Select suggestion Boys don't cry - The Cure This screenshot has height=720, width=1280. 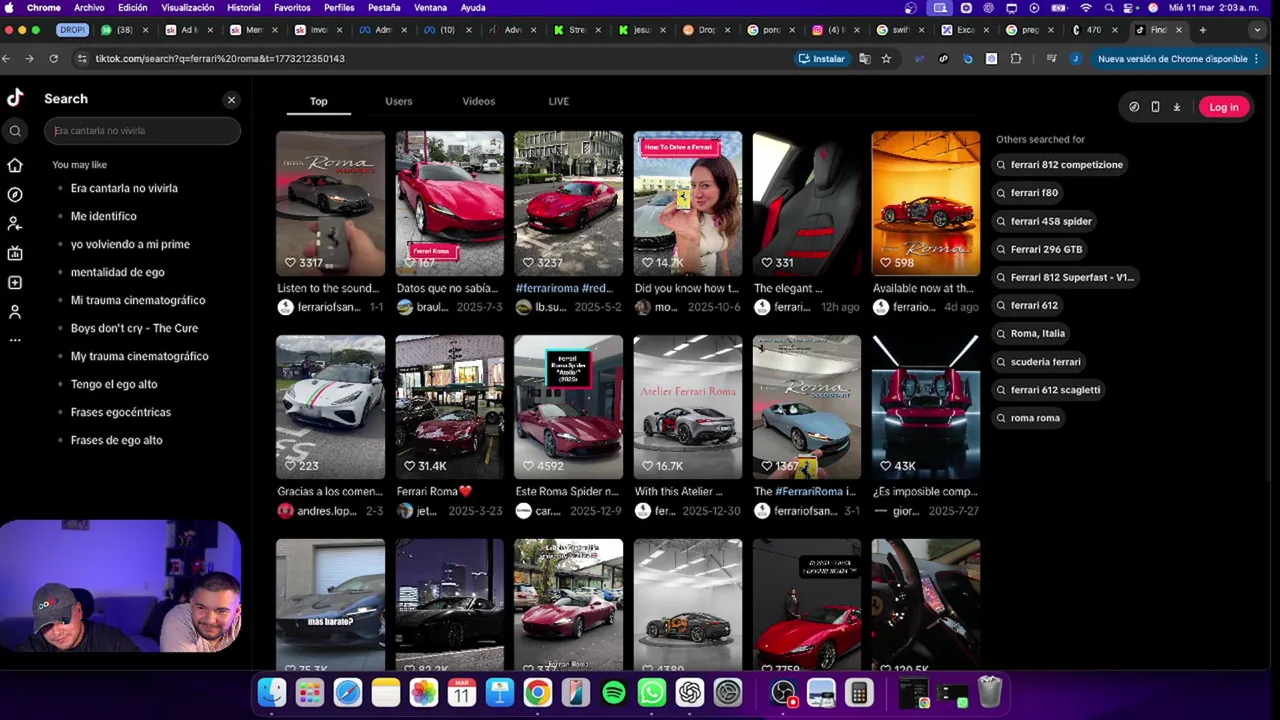(134, 328)
